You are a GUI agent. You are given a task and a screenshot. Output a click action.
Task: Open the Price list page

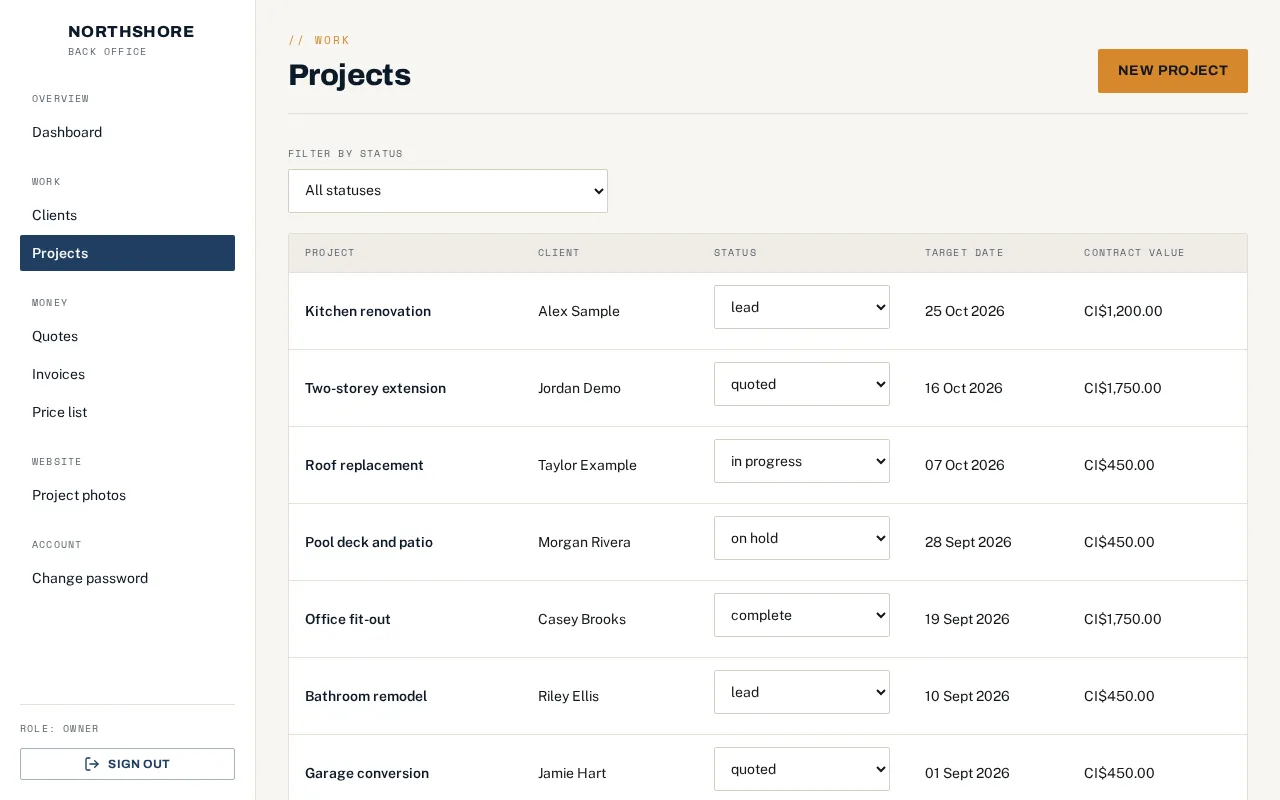pyautogui.click(x=127, y=412)
